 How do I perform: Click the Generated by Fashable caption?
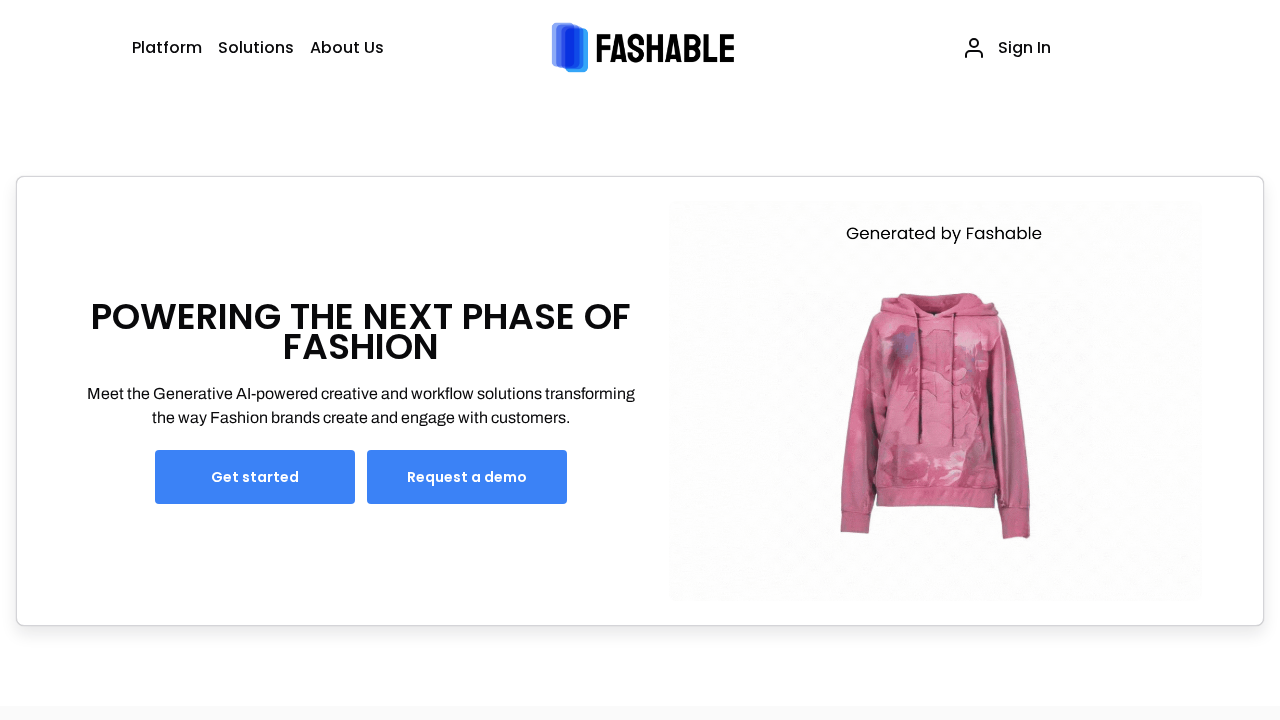tap(943, 233)
